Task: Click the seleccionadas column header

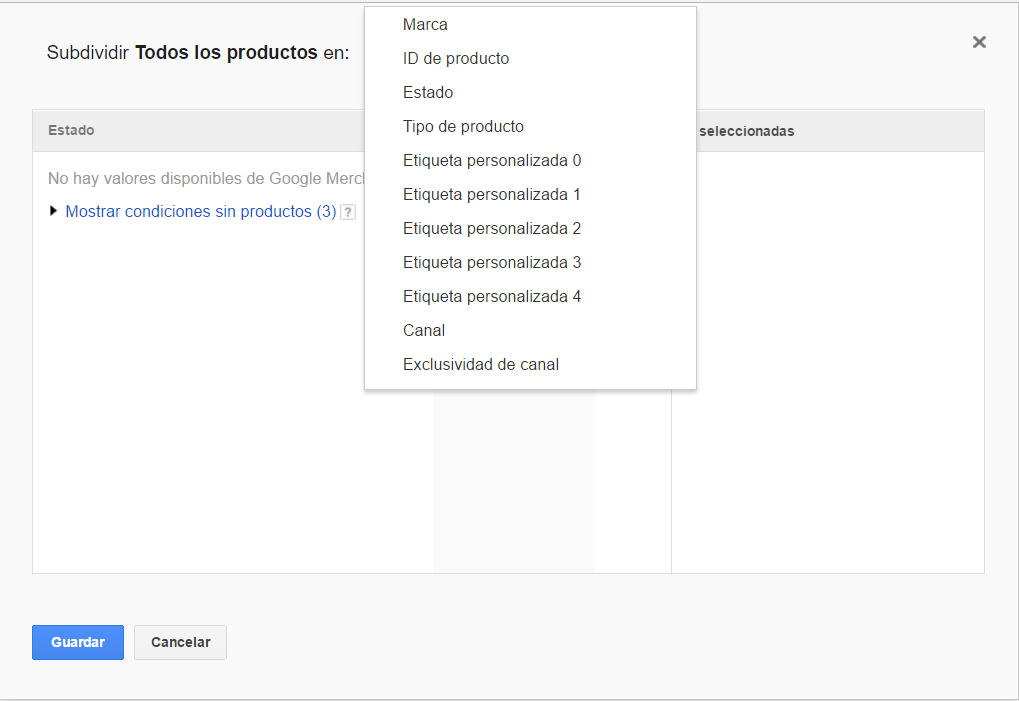Action: pyautogui.click(x=747, y=131)
